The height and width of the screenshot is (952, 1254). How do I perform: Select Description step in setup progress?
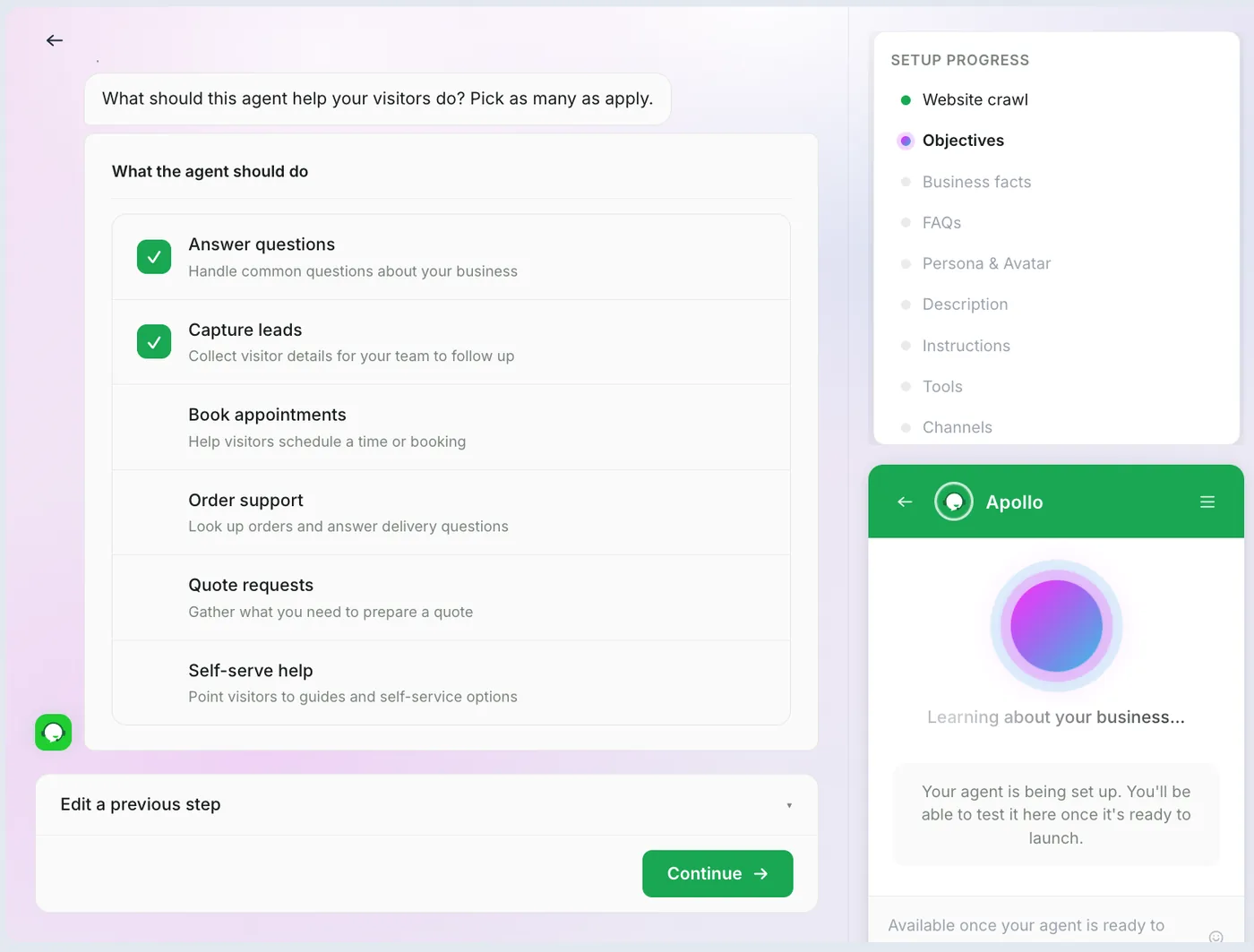point(965,304)
